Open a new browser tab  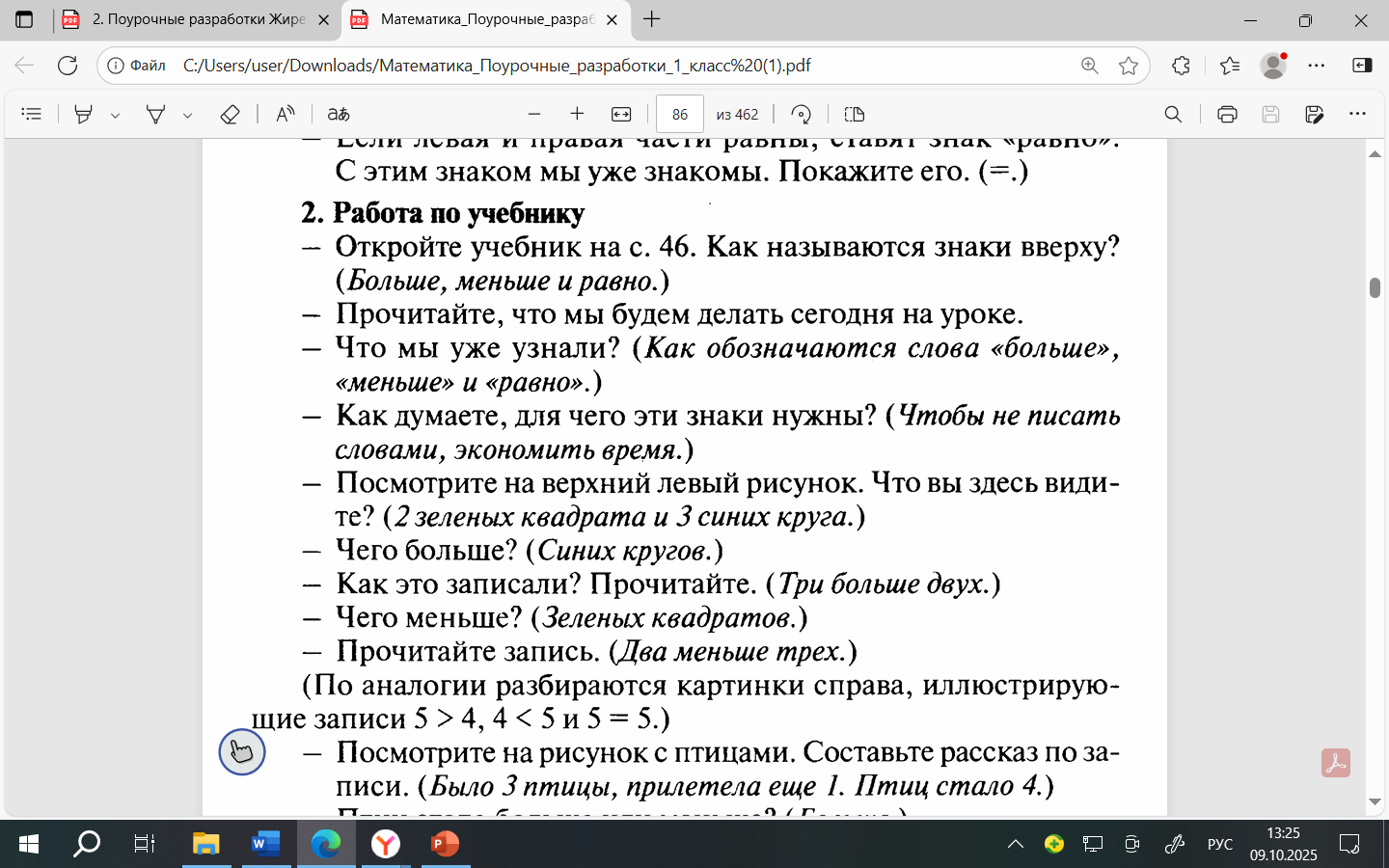point(652,19)
